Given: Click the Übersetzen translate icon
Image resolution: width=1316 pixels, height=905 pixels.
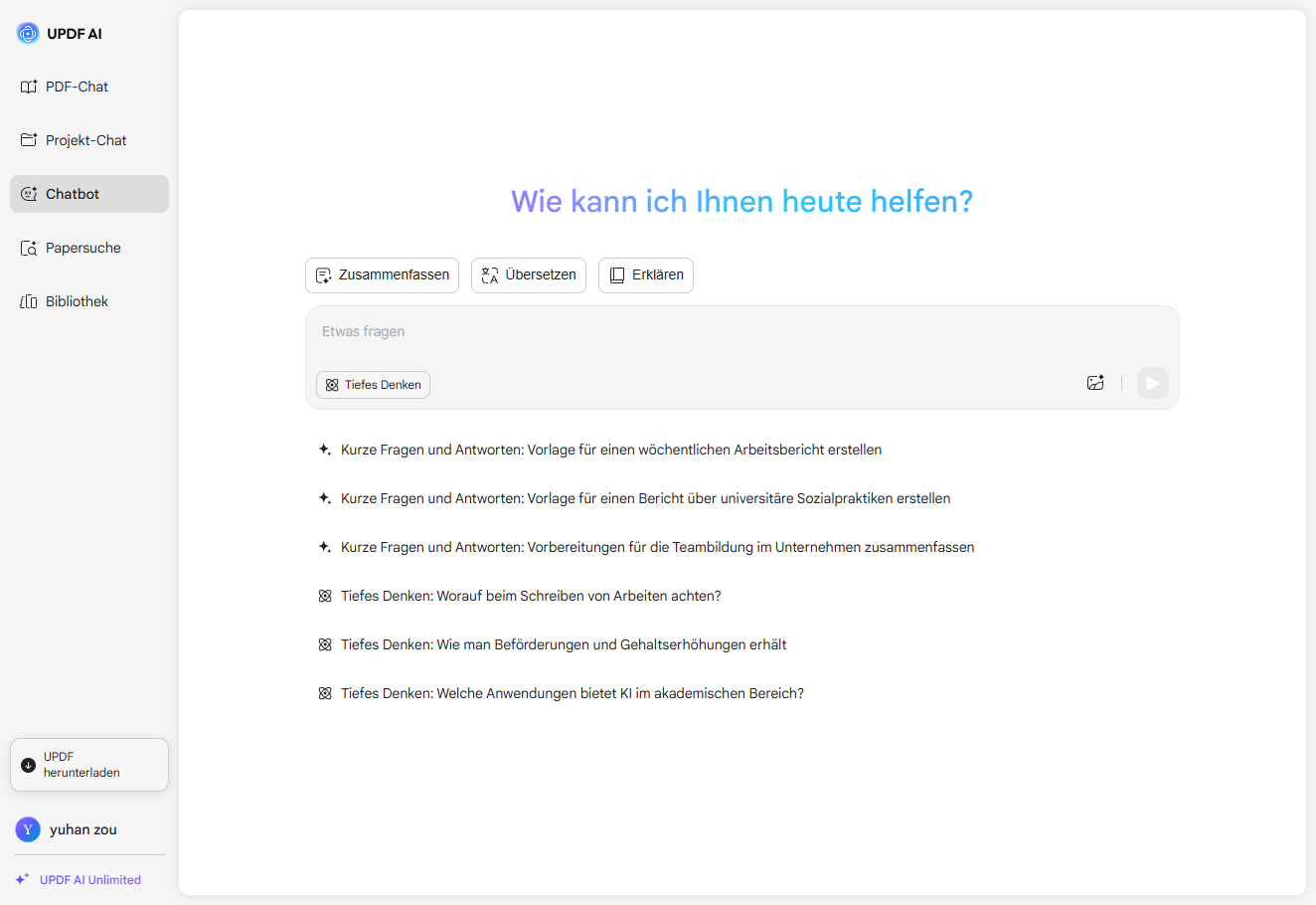Looking at the screenshot, I should coord(490,275).
